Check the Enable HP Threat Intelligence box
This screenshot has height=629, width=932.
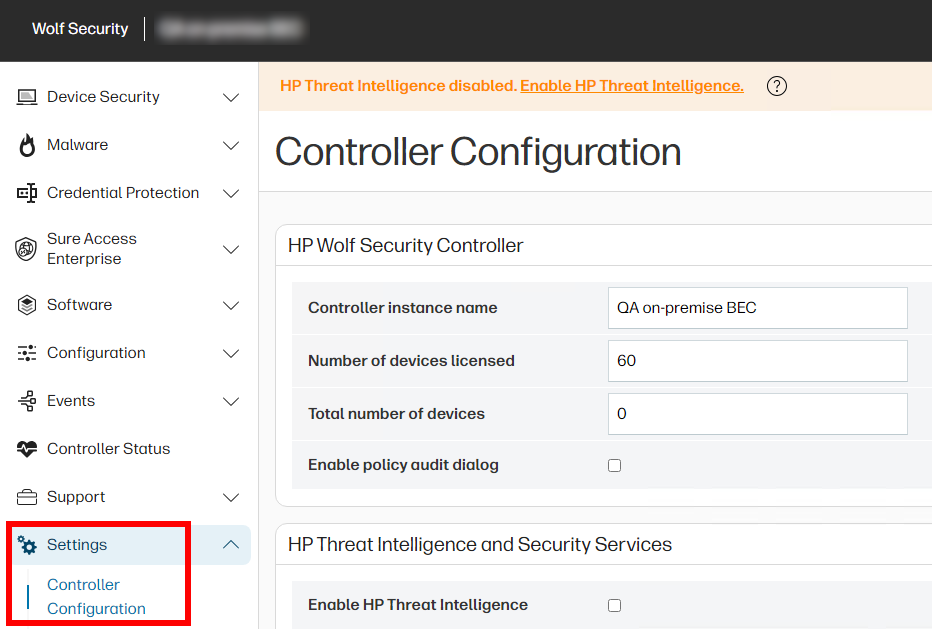click(614, 605)
